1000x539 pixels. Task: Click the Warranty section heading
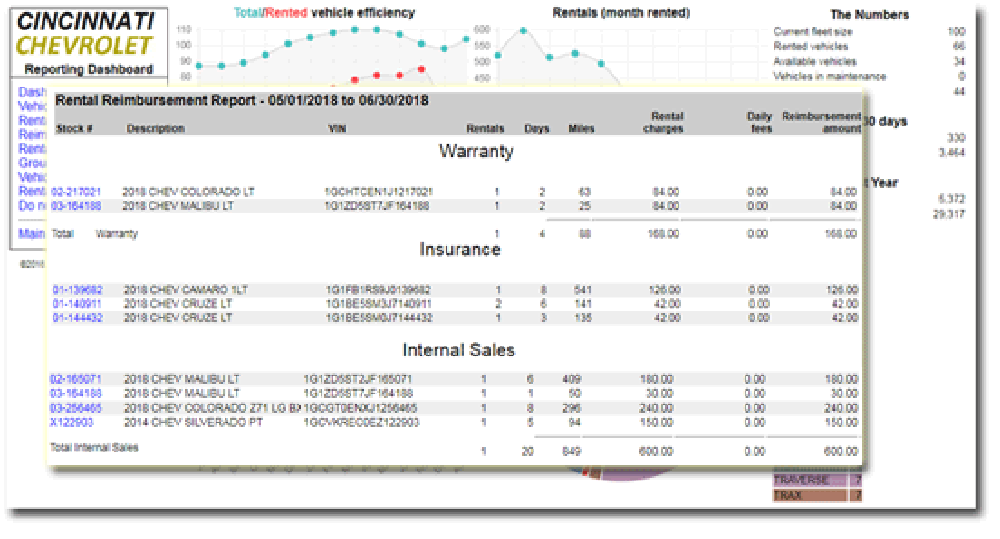476,152
